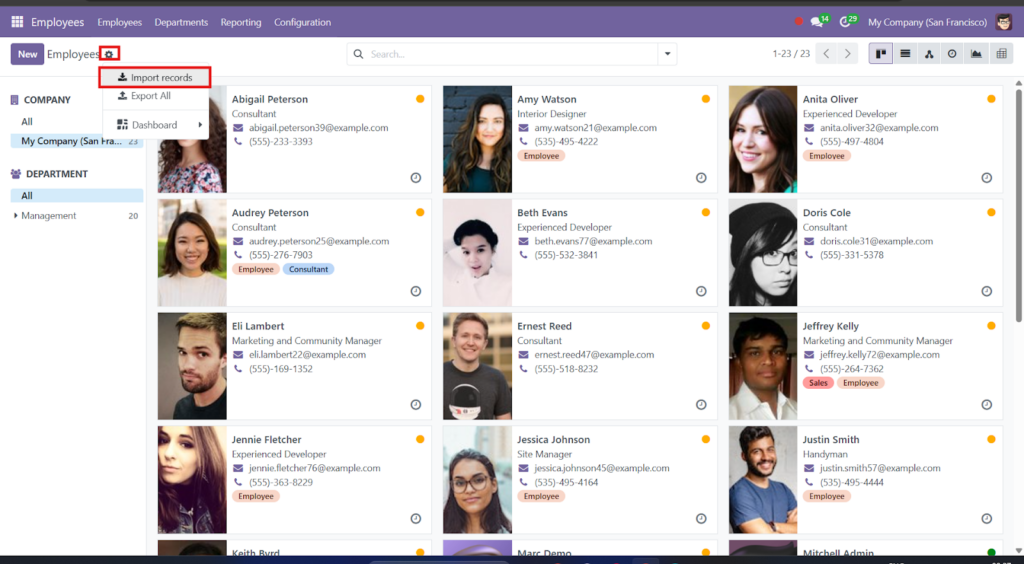Switch to List view
Image resolution: width=1024 pixels, height=564 pixels.
[904, 54]
